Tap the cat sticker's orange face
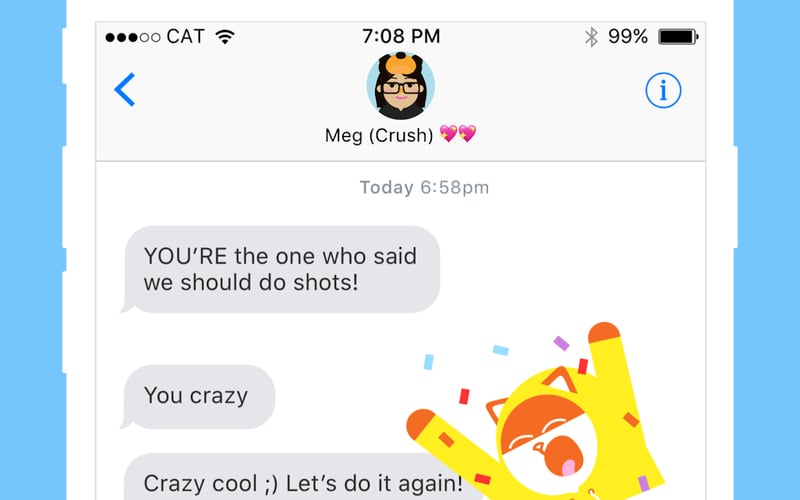The height and width of the screenshot is (500, 800). pyautogui.click(x=542, y=425)
